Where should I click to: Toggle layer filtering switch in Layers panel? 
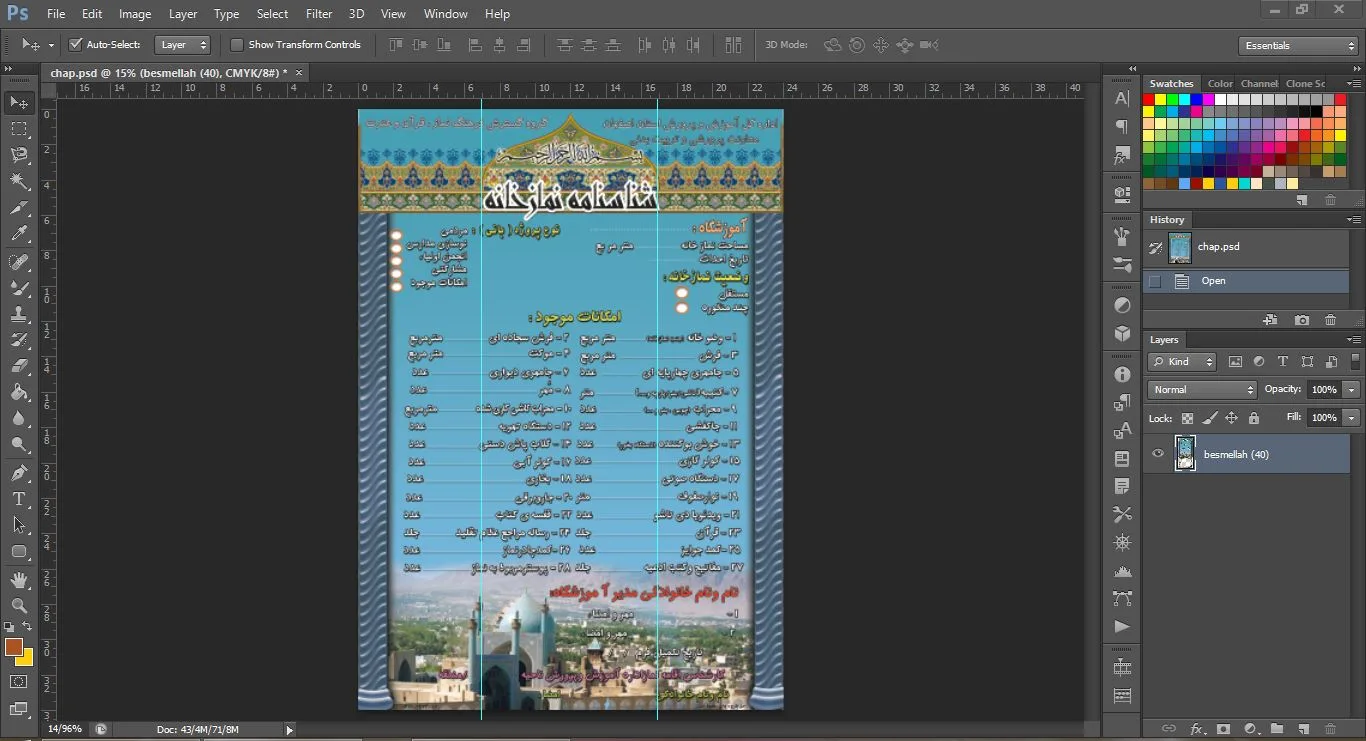point(1355,362)
